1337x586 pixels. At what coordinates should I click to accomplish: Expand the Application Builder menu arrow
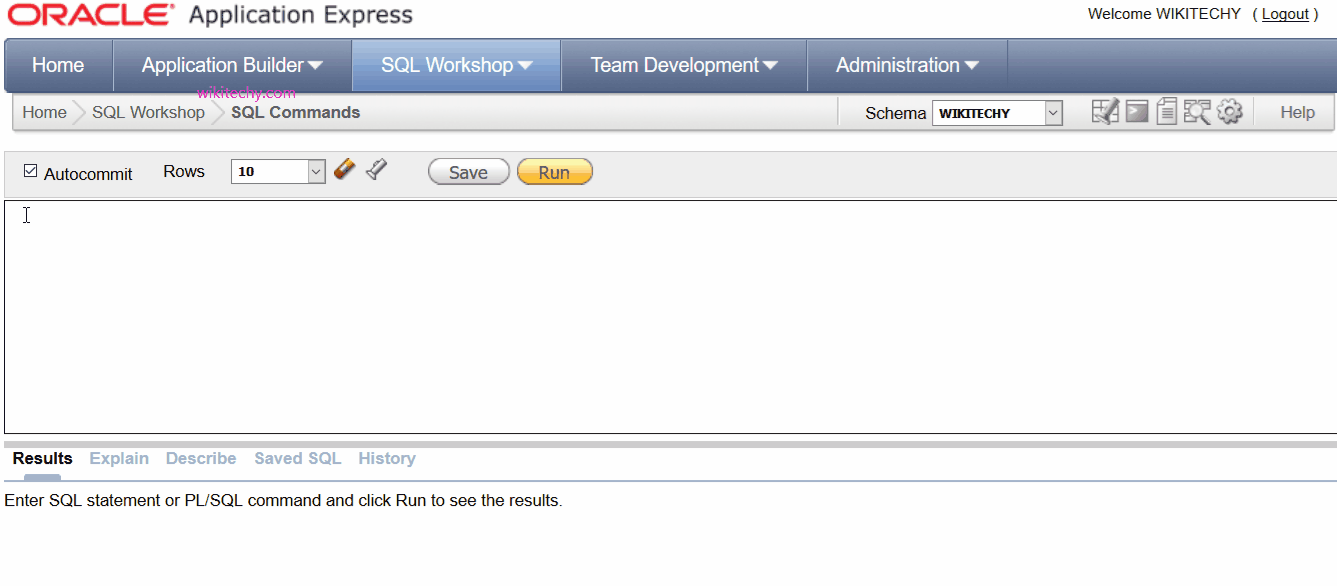[315, 66]
